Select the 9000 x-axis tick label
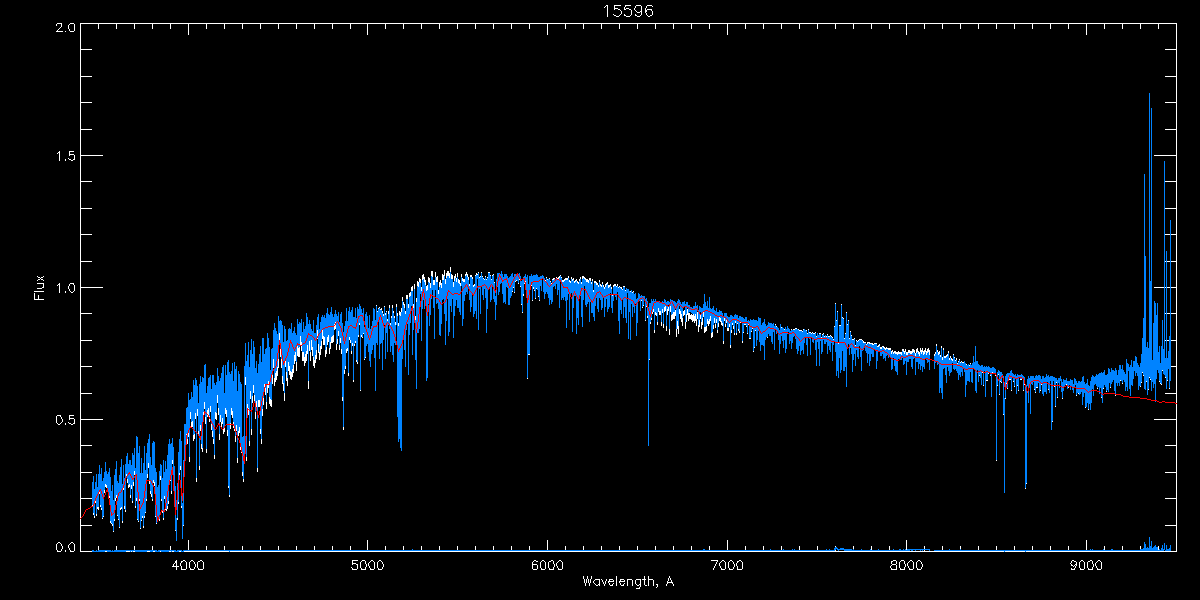 [x=1087, y=564]
